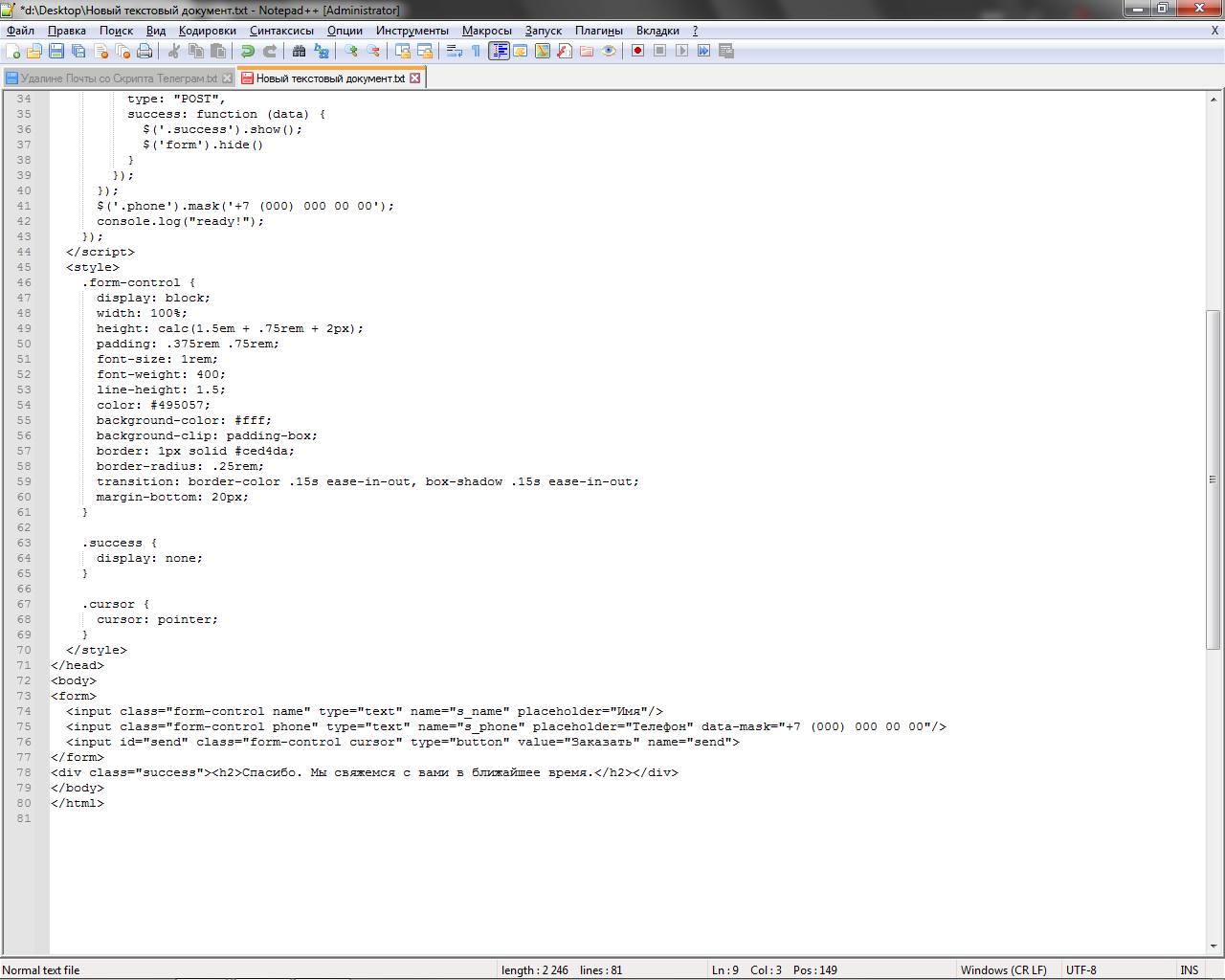Click the Save All toolbar icon
Viewport: 1225px width, 980px height.
pyautogui.click(x=78, y=51)
